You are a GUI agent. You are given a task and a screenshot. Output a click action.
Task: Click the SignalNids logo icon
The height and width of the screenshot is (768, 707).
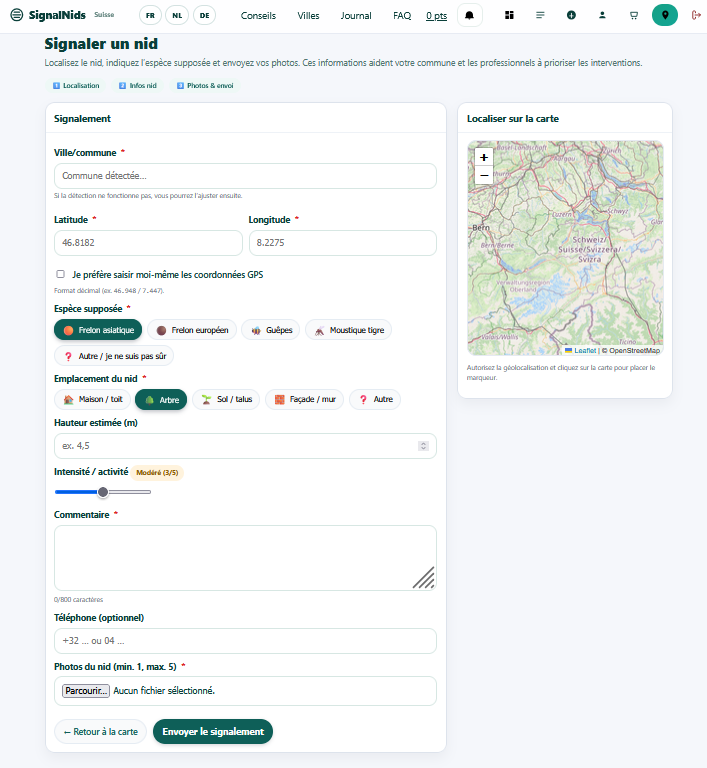[17, 16]
